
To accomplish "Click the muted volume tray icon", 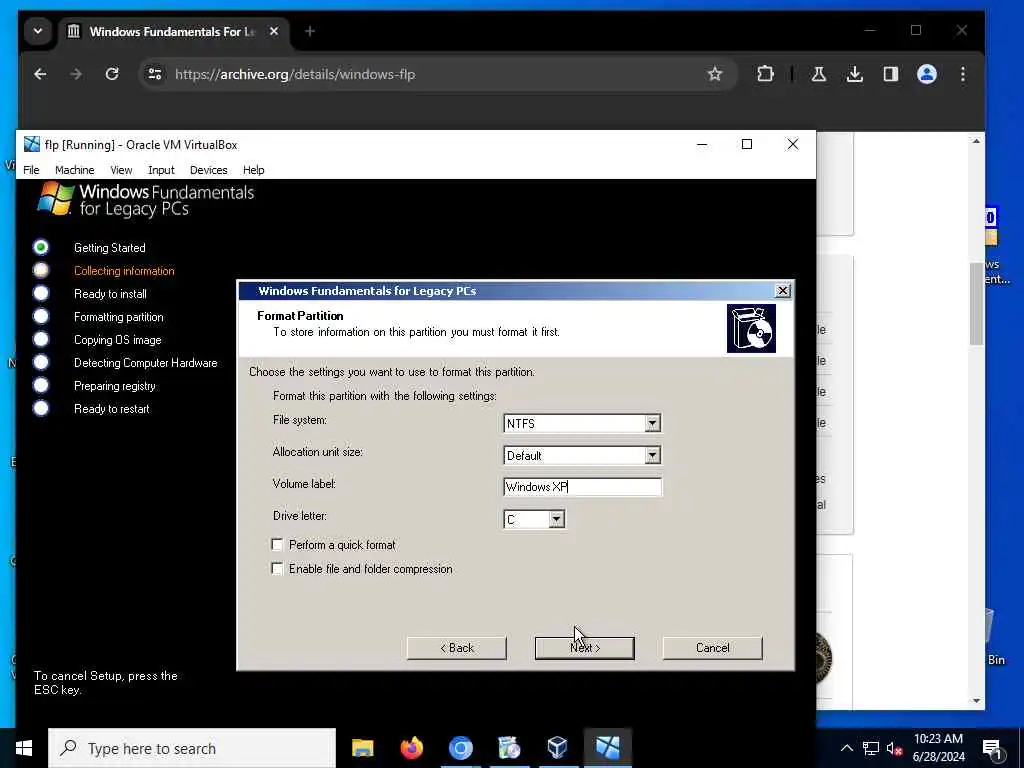I will [x=895, y=748].
